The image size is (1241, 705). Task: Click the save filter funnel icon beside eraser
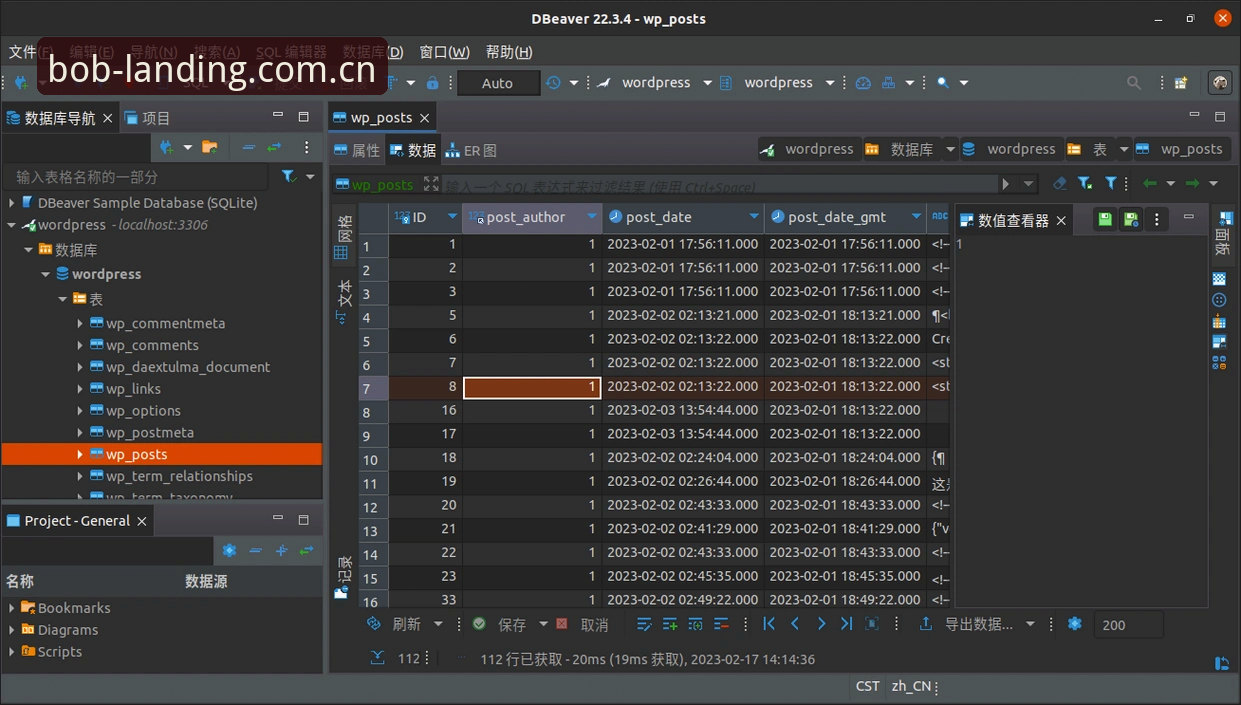1085,184
